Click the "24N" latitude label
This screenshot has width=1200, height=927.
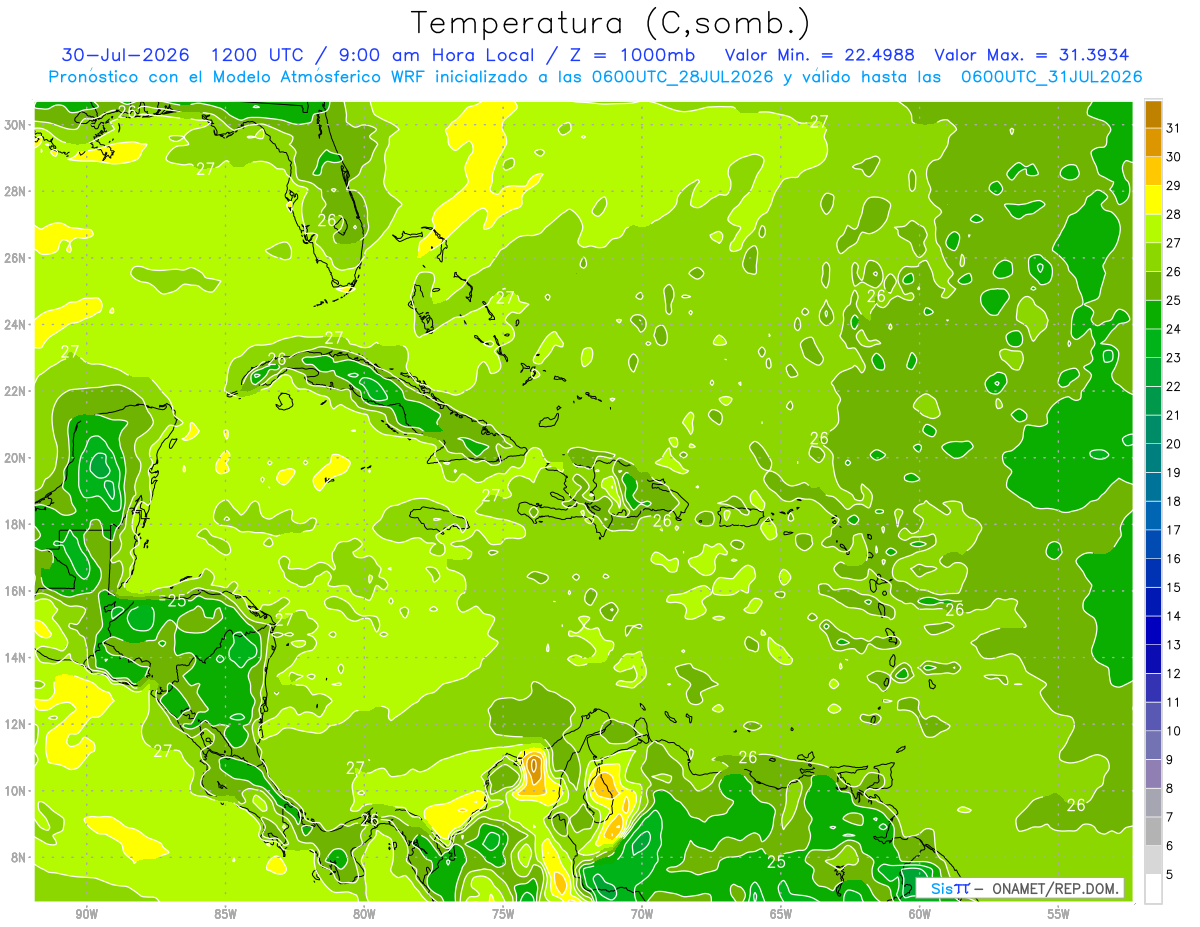point(16,325)
